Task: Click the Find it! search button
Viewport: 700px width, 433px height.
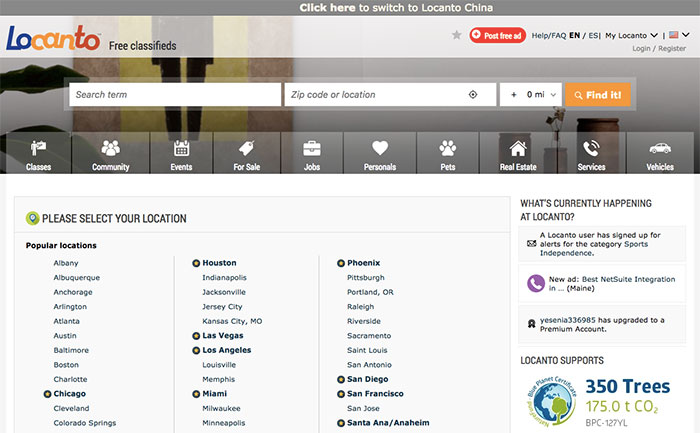Action: point(598,95)
